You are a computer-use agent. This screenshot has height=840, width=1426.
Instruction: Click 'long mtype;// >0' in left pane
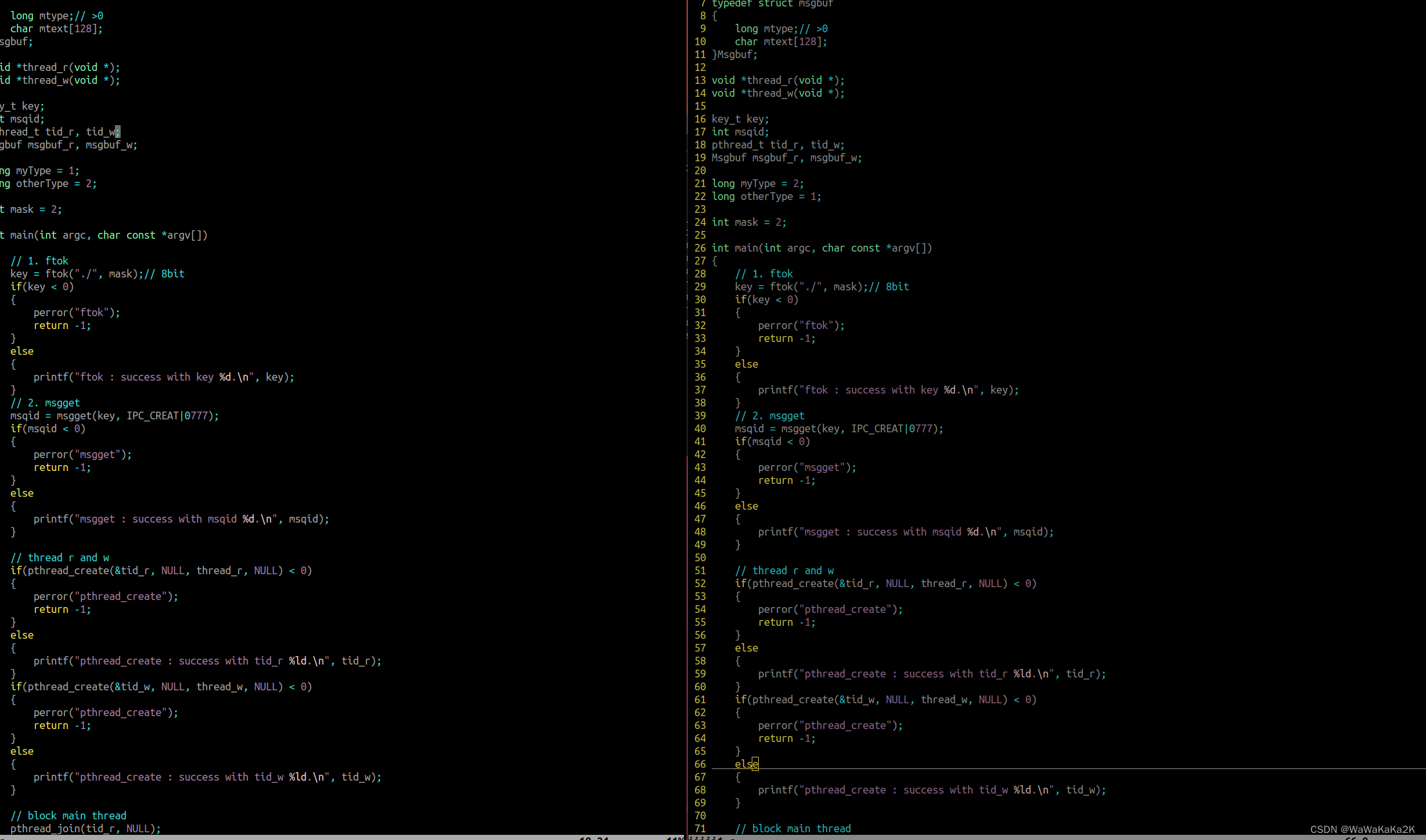[57, 16]
